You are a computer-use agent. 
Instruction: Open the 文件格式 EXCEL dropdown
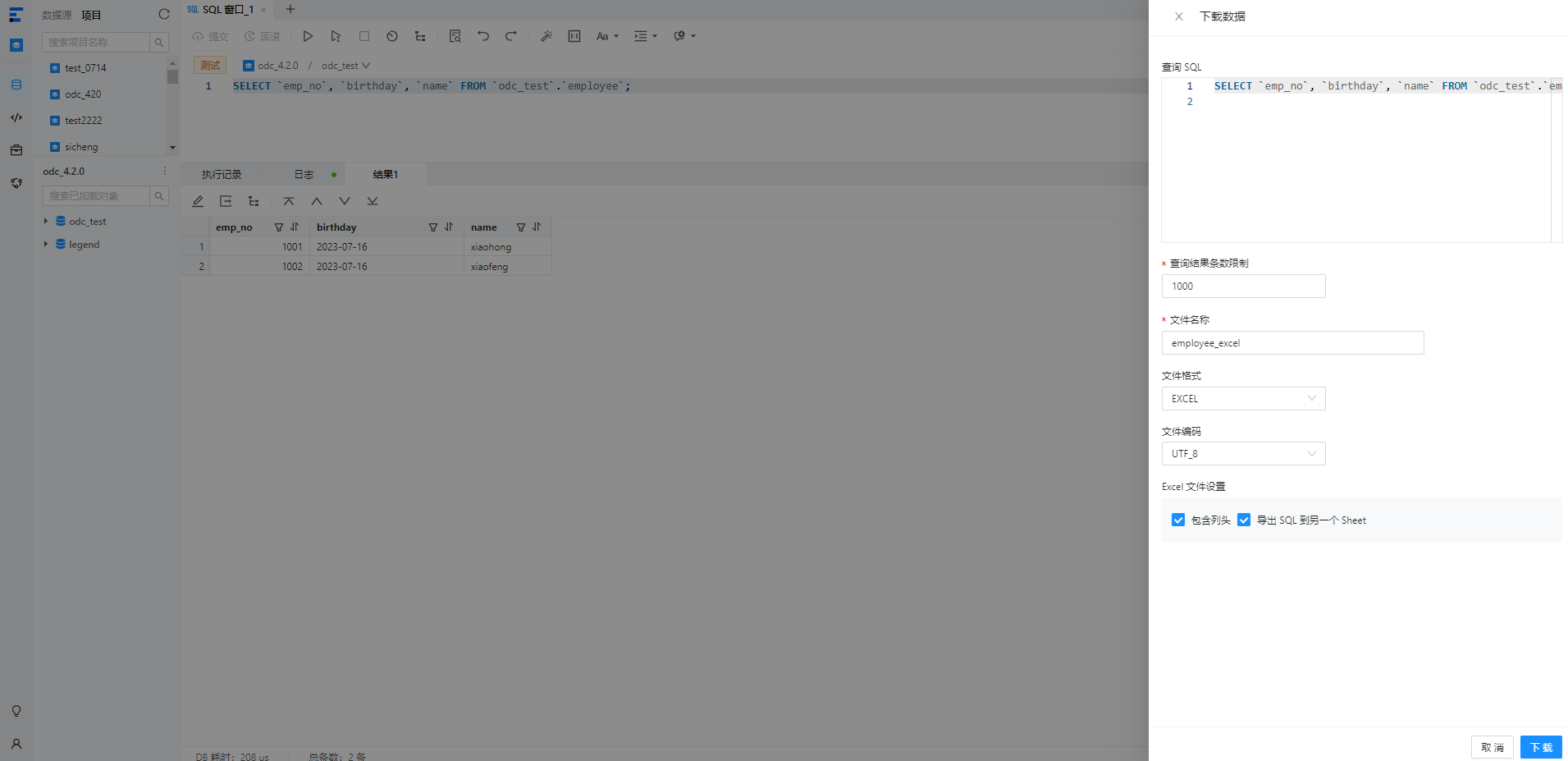click(x=1243, y=398)
